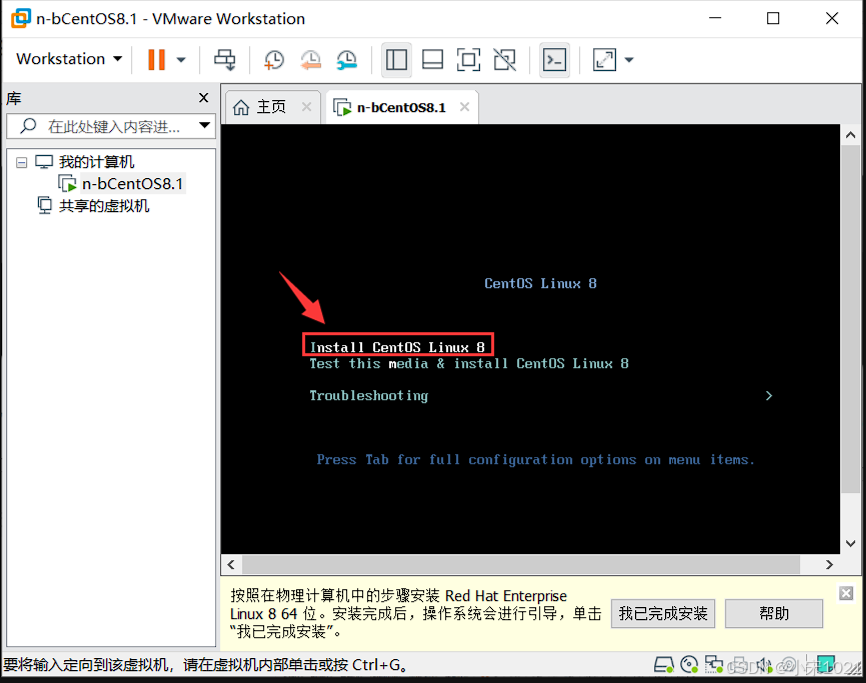Click the right arrow of the VM display's horizontal scrollbar
The height and width of the screenshot is (683, 866).
pyautogui.click(x=829, y=564)
